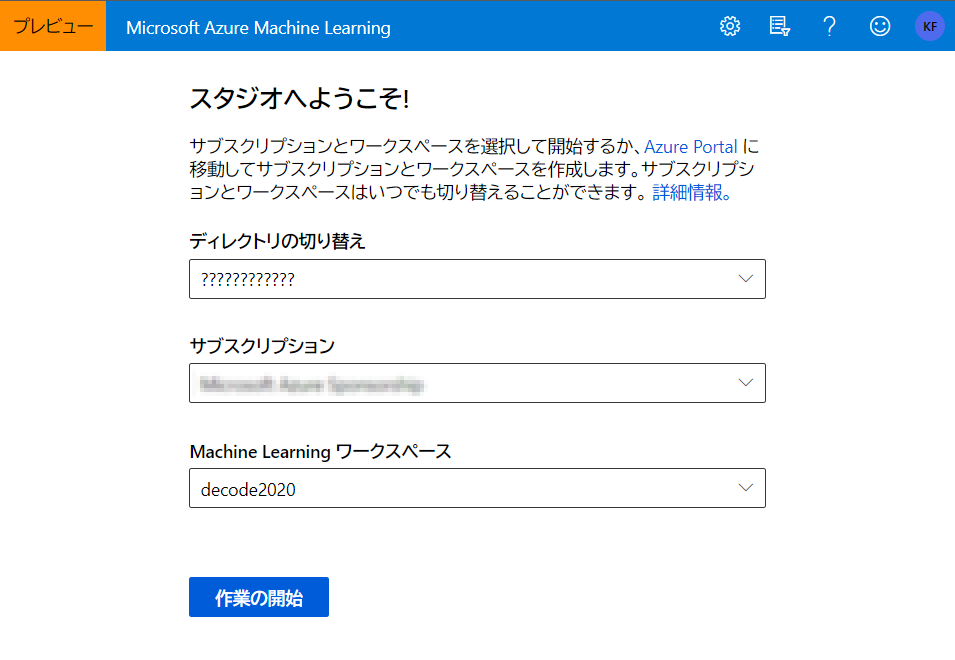
Task: Open the directory combo box showing question marks
Action: [477, 279]
